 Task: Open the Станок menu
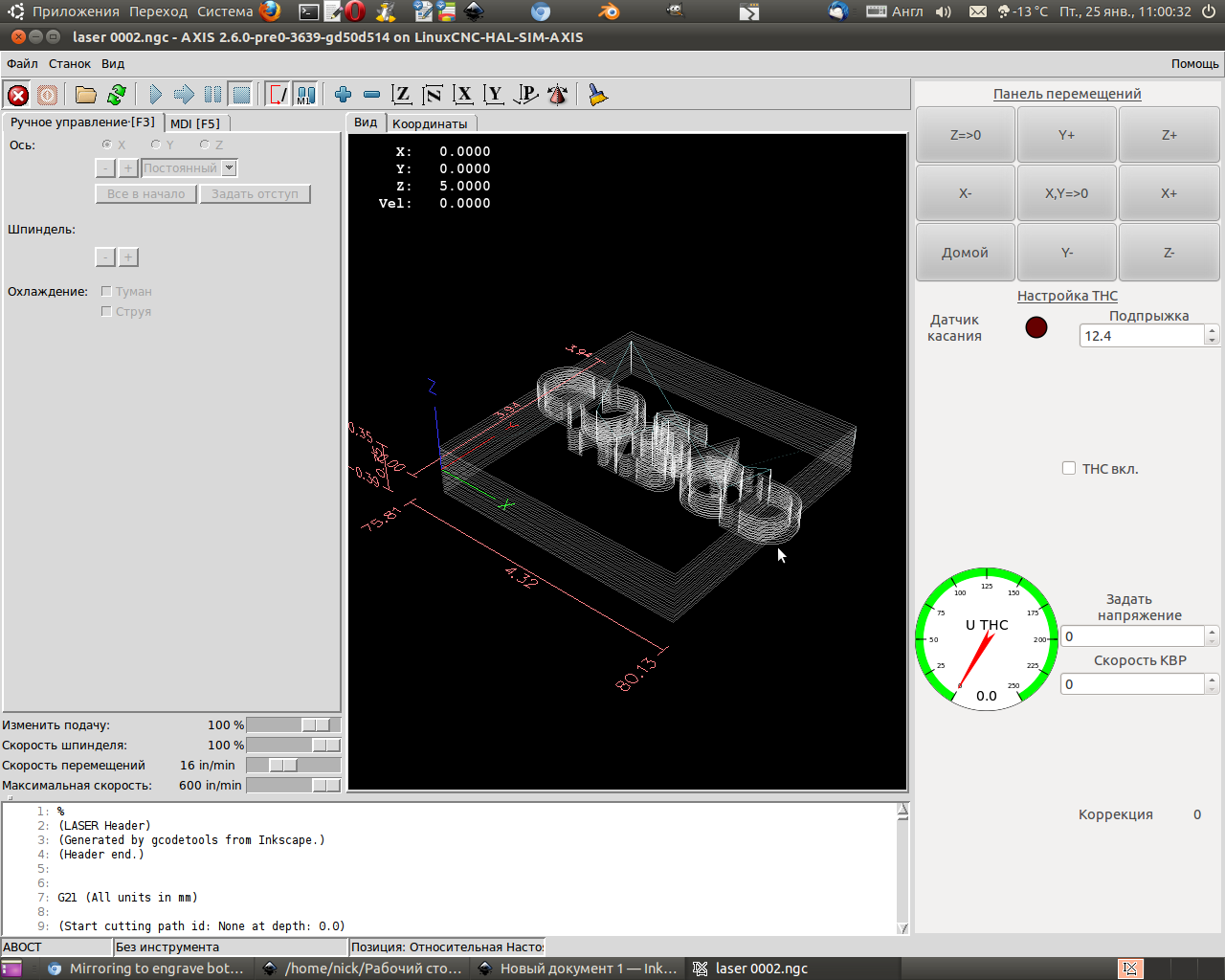point(70,64)
